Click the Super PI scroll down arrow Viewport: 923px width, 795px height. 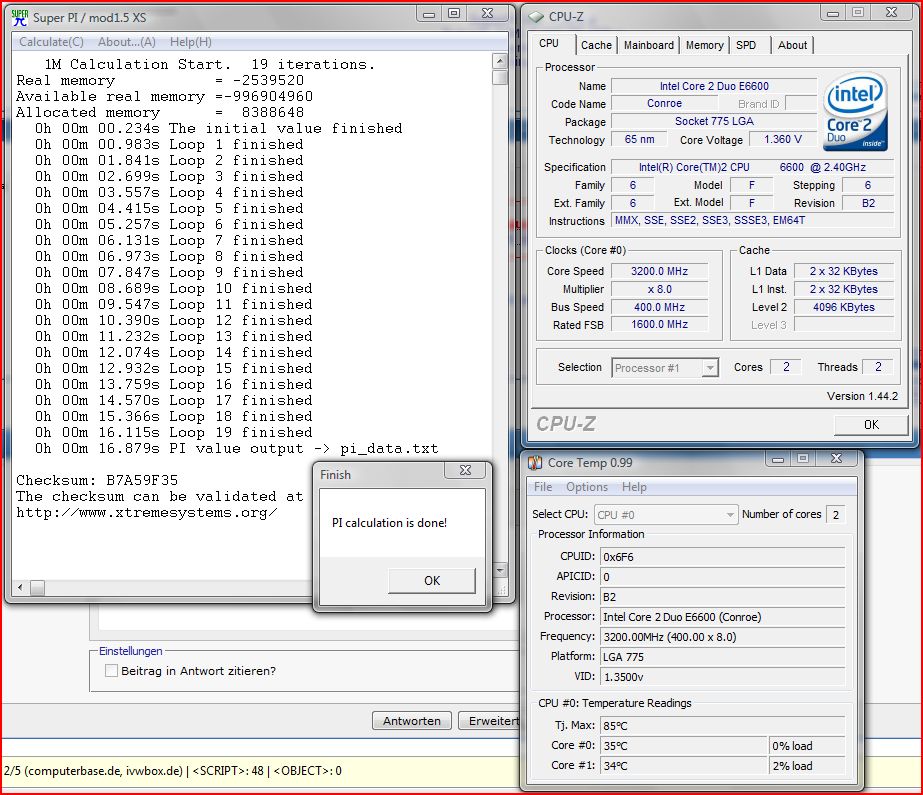(500, 570)
